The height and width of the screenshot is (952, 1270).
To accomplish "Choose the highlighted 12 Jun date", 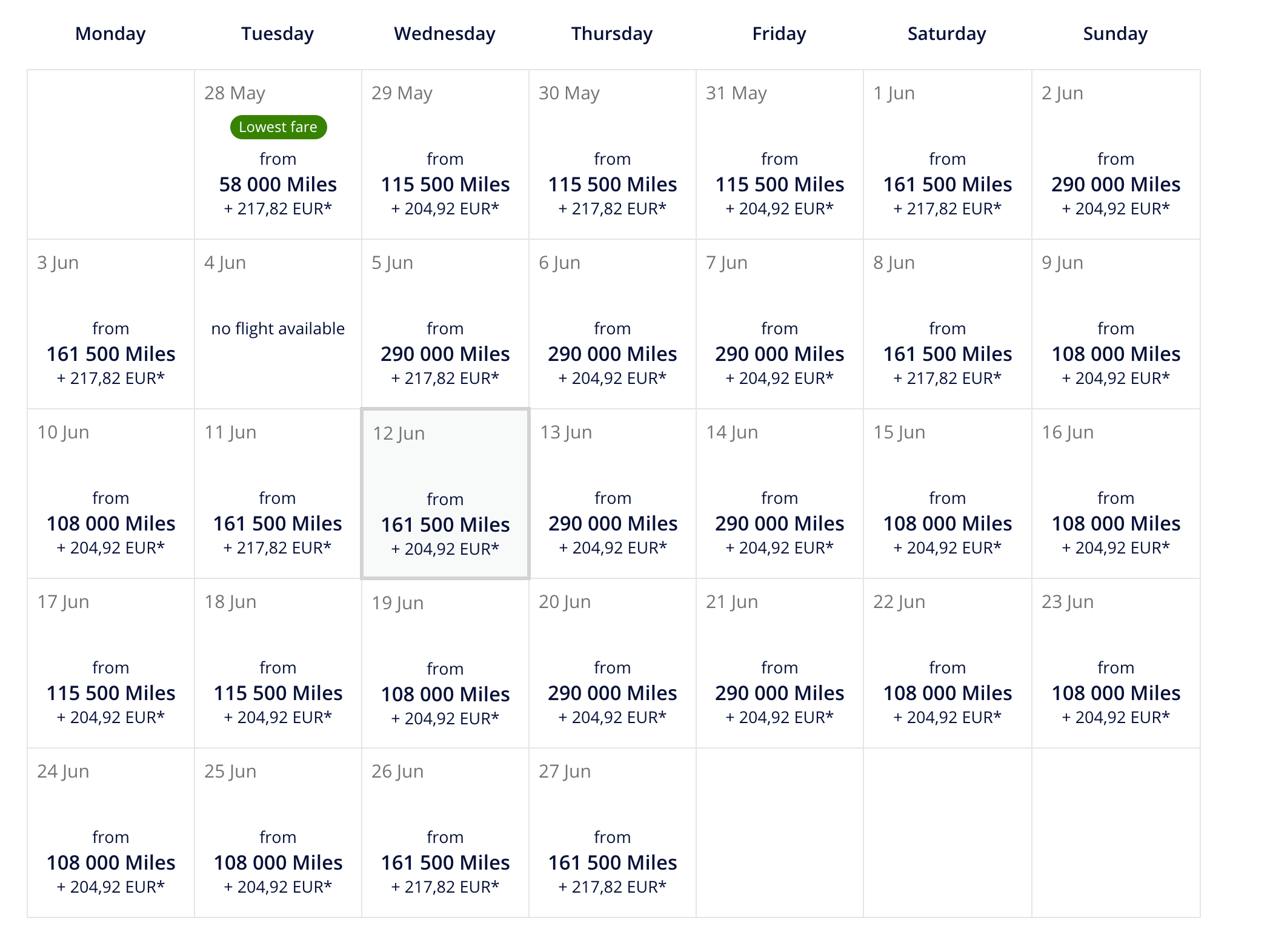I will click(445, 494).
